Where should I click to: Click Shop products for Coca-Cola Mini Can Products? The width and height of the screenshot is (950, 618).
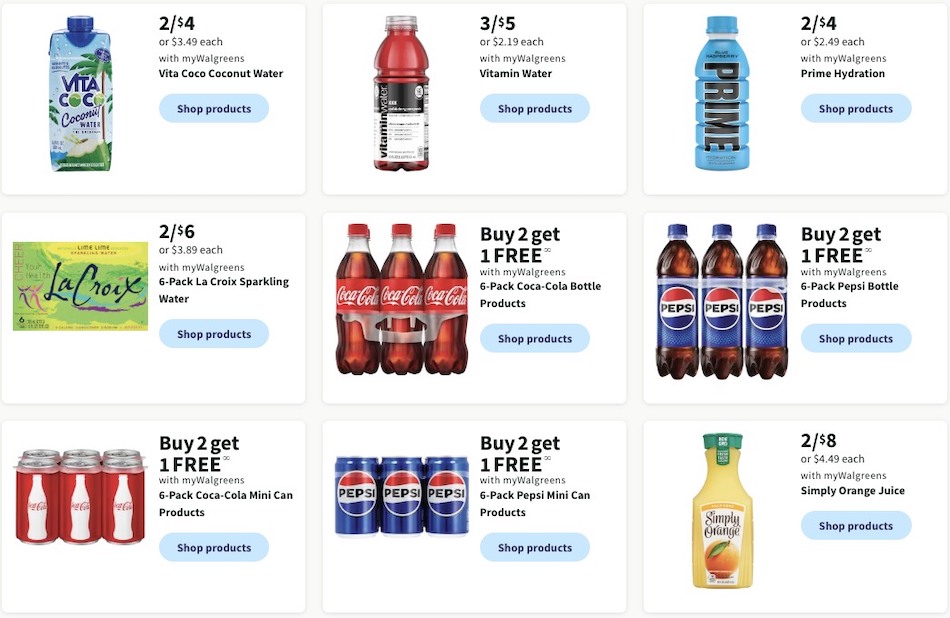click(214, 547)
